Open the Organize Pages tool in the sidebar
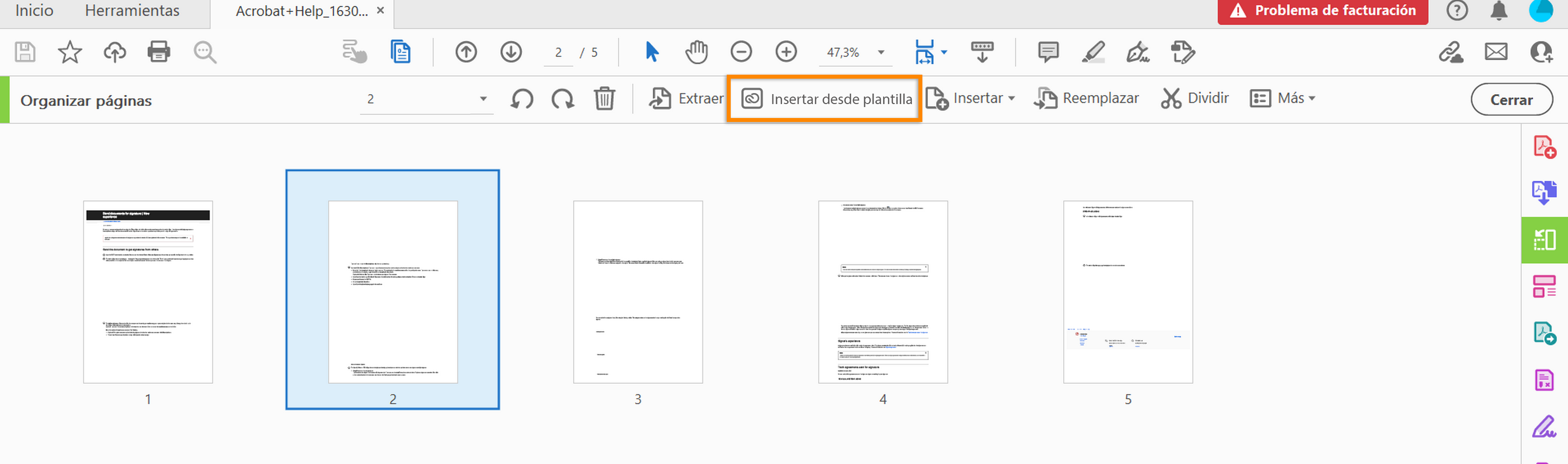1568x464 pixels. click(1545, 240)
